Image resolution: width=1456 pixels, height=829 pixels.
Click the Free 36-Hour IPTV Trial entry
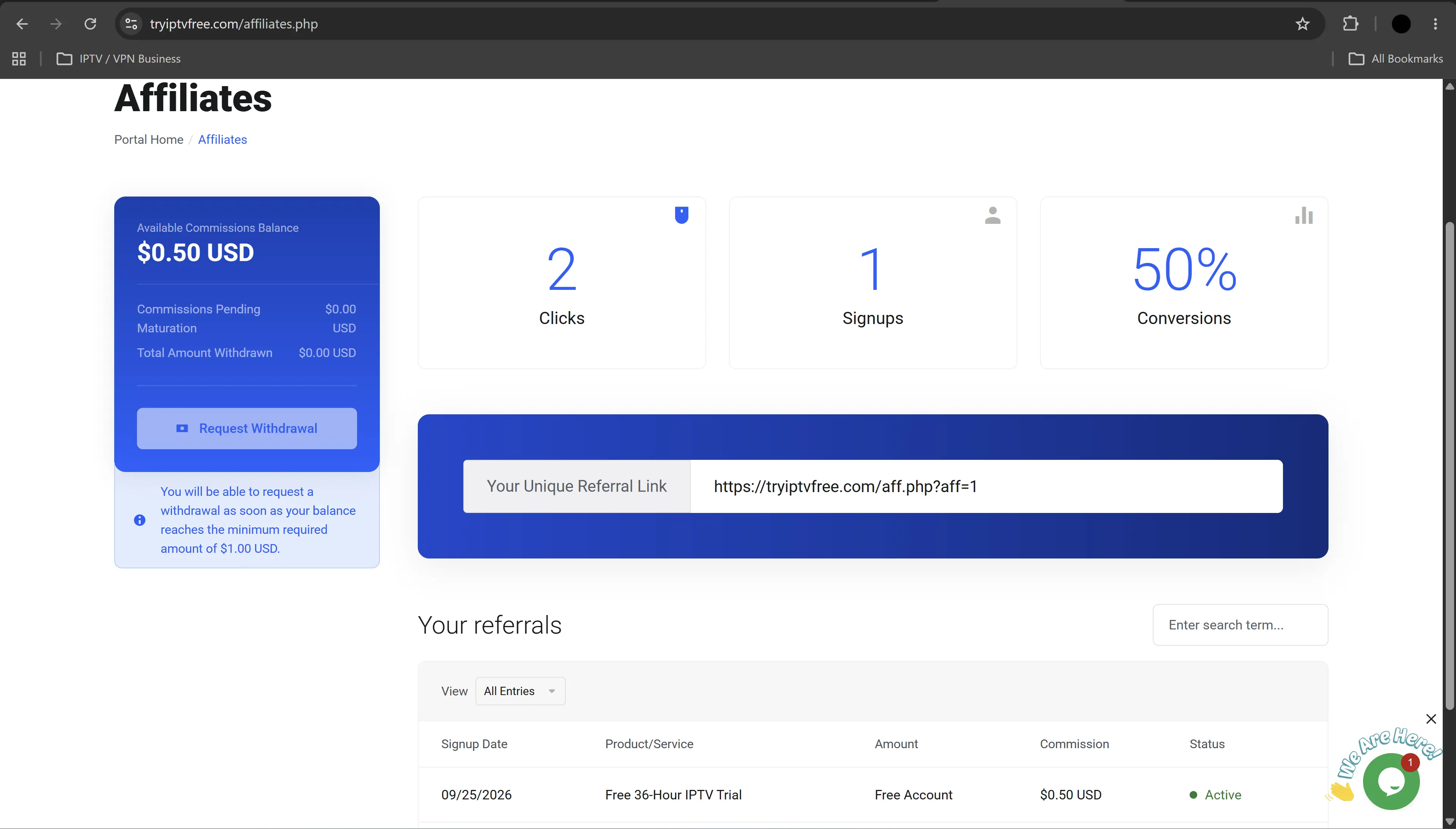673,795
